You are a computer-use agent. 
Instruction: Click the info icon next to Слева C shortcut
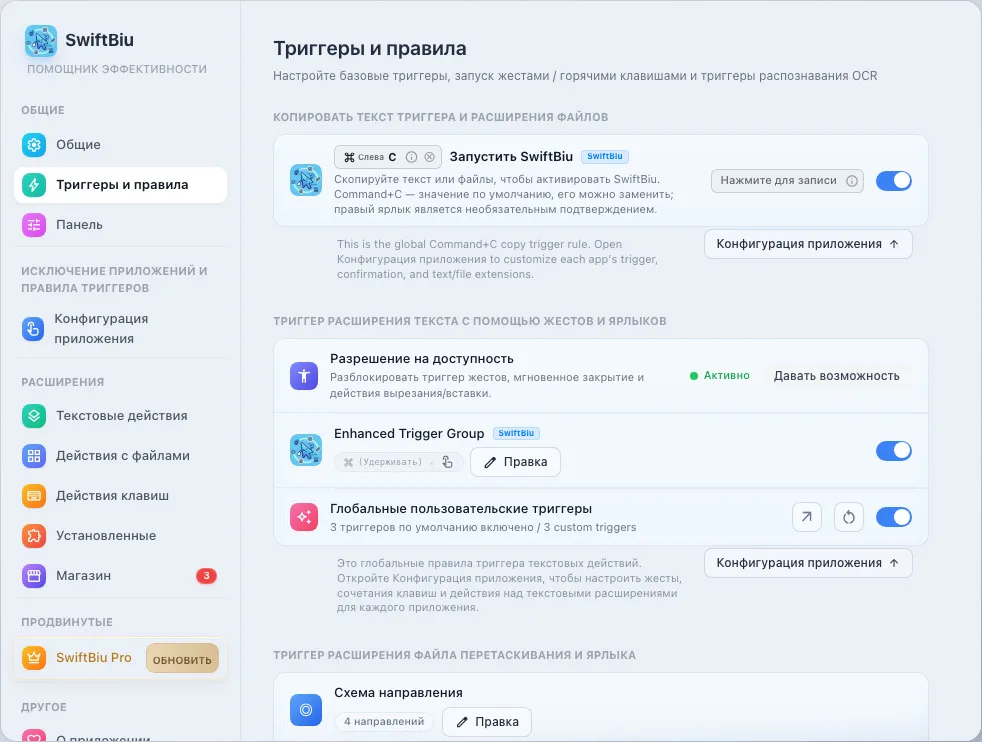tap(411, 157)
